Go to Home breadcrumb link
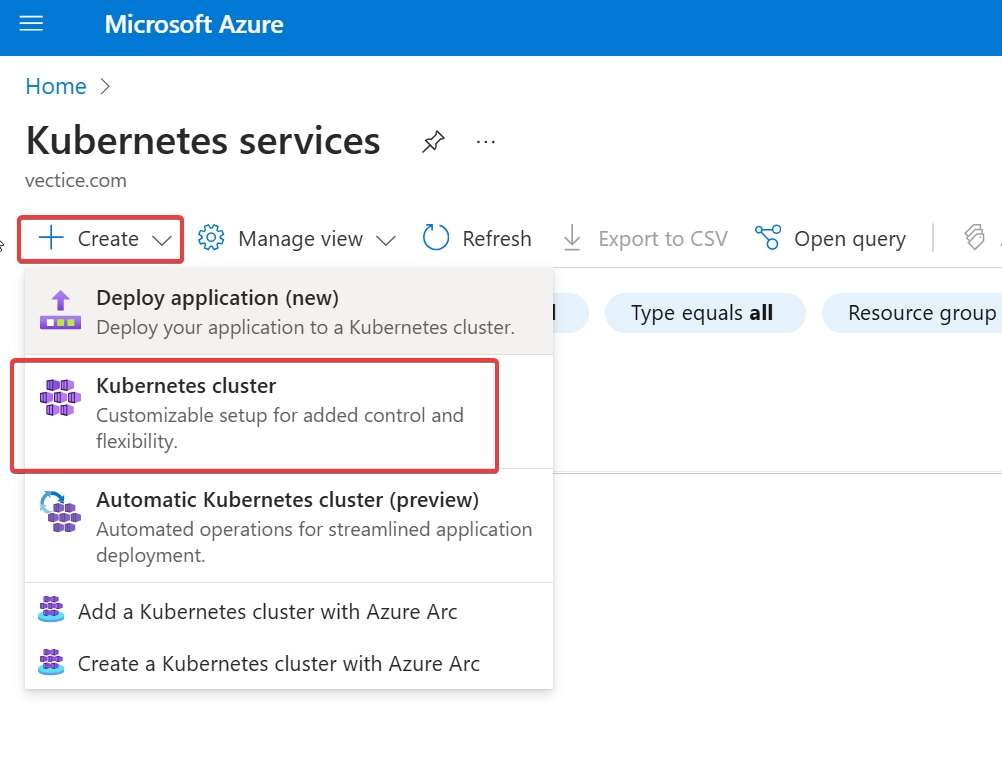Image resolution: width=1002 pixels, height=778 pixels. (x=56, y=86)
